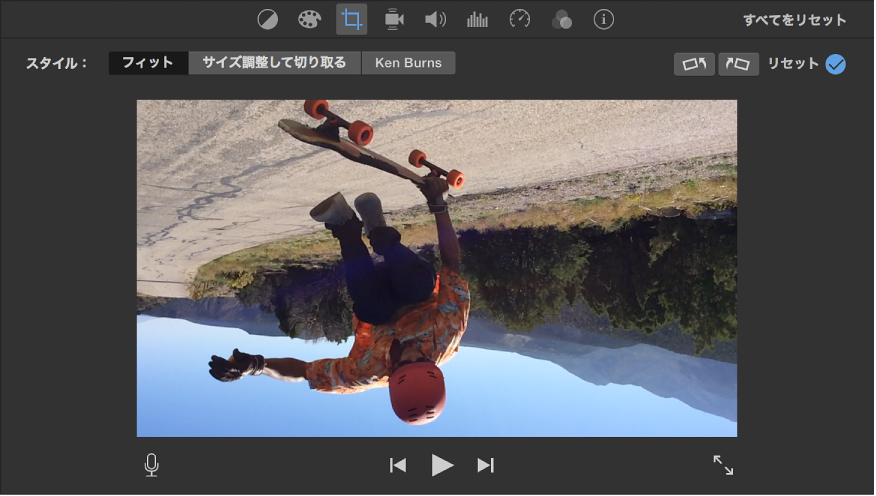This screenshot has height=496, width=876.
Task: Show clip information panel
Action: (x=603, y=19)
